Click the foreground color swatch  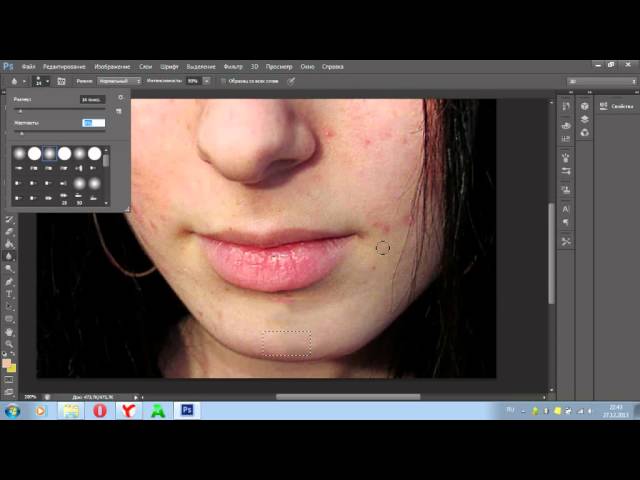tap(7, 364)
